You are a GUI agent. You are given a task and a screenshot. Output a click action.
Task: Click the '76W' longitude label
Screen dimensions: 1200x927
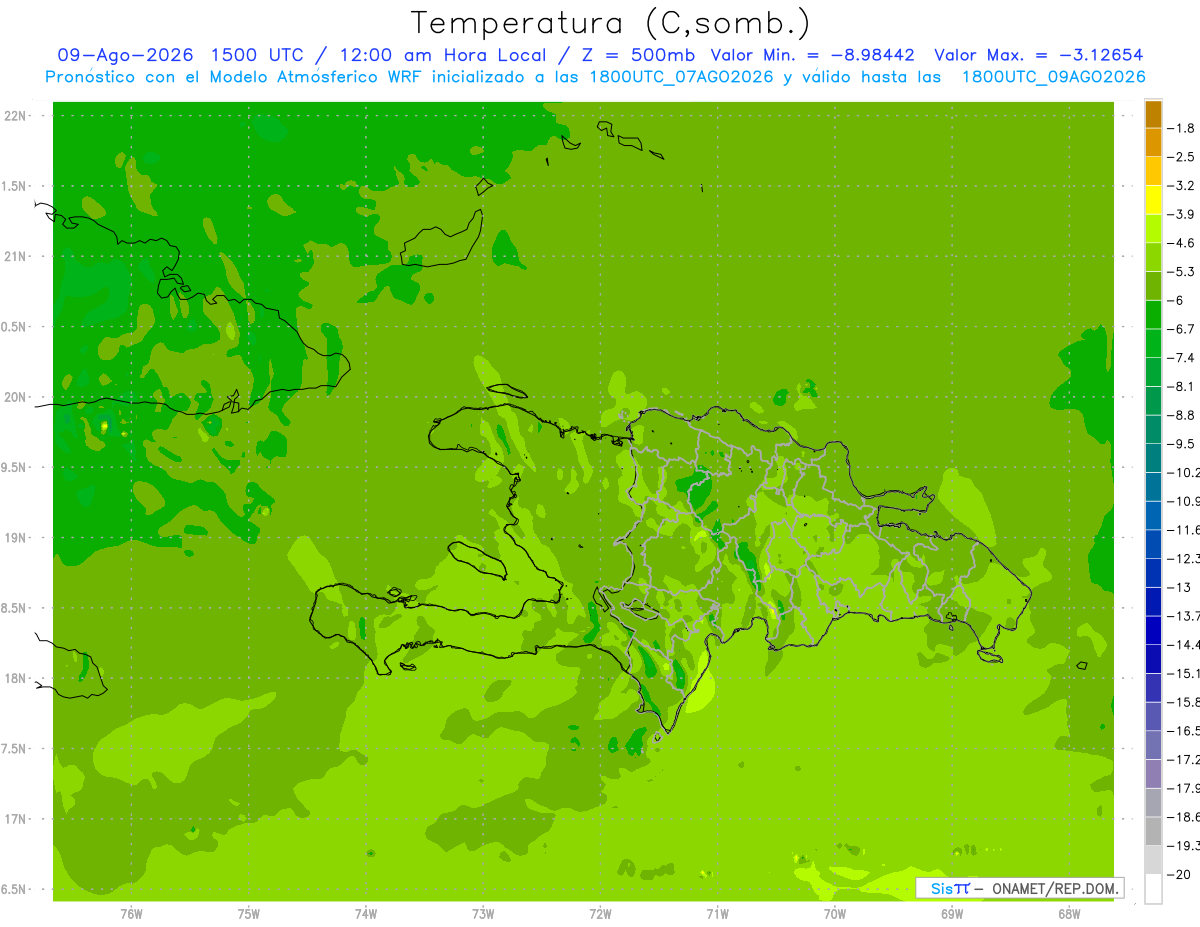tap(131, 913)
